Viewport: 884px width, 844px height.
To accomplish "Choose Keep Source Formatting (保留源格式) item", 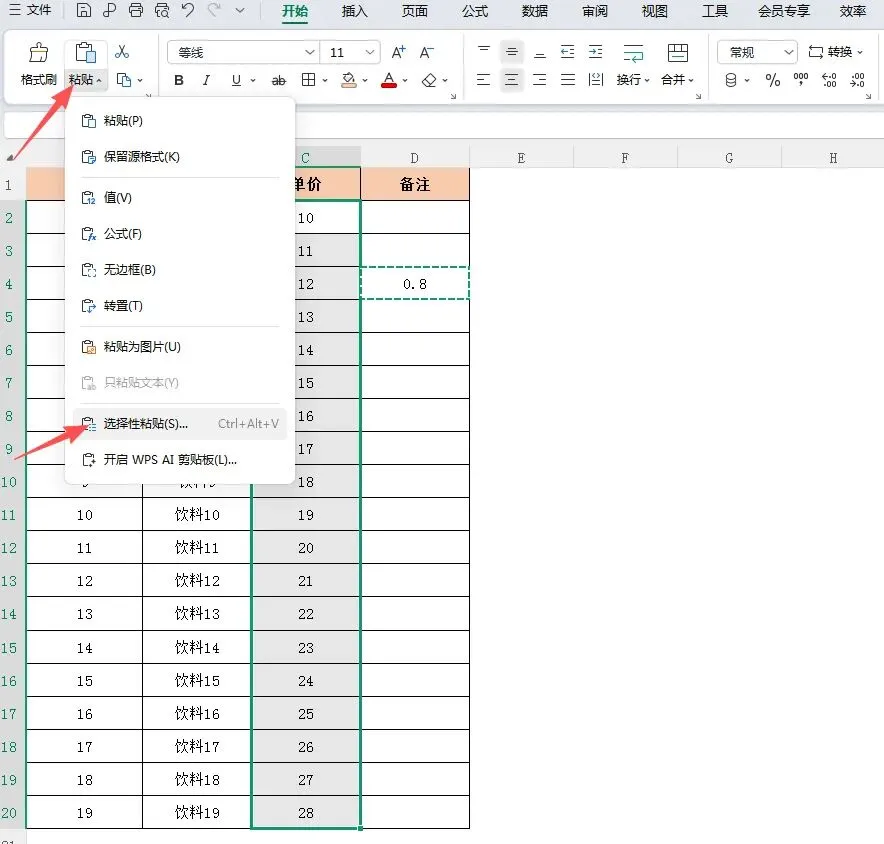I will click(180, 157).
